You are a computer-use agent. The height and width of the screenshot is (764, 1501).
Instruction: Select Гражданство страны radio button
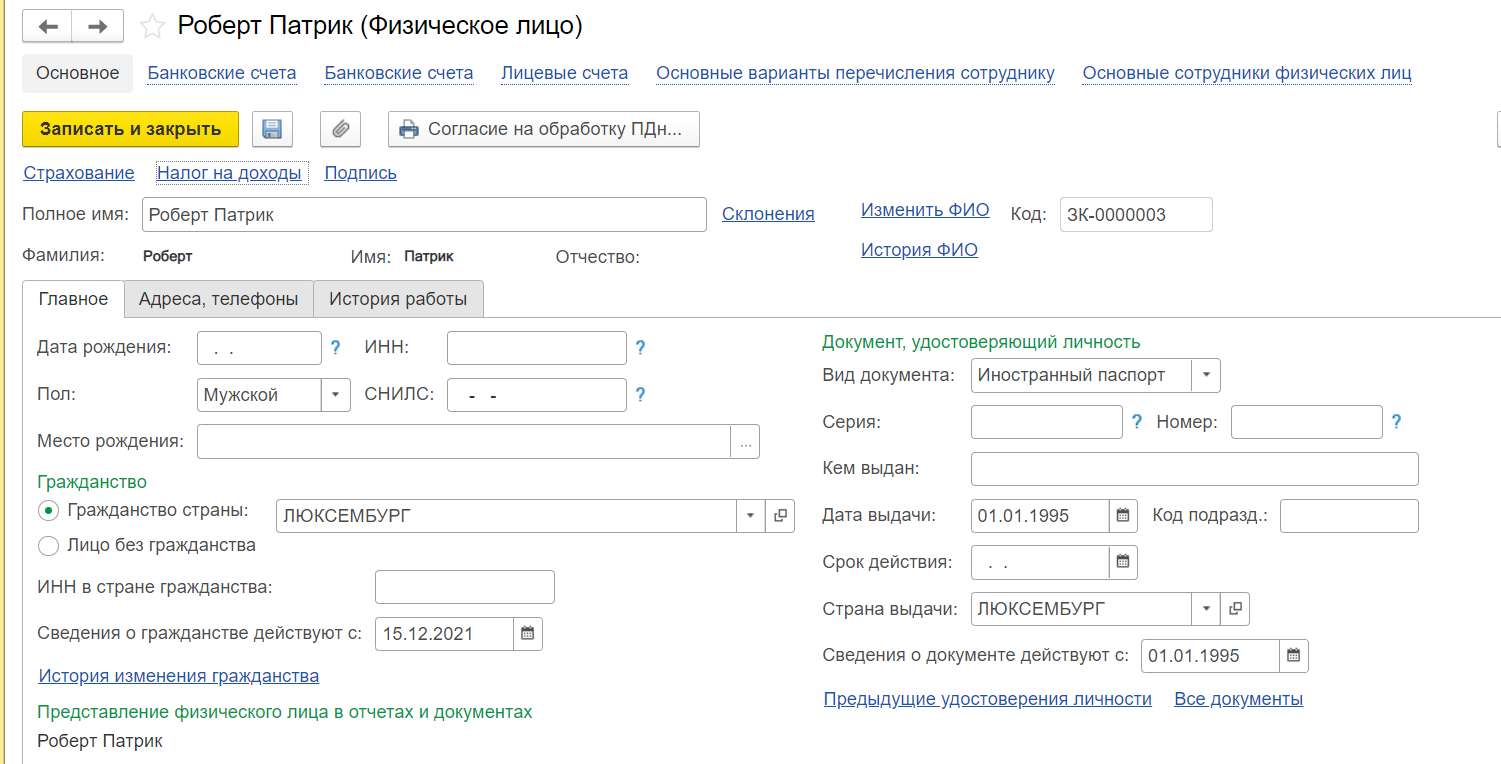point(48,511)
